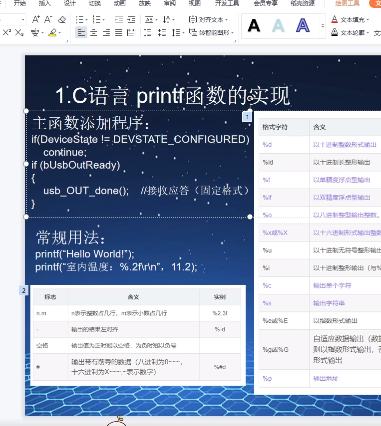Screen dimensions: 381x426
Task: Align text left
Action: pos(81,33)
